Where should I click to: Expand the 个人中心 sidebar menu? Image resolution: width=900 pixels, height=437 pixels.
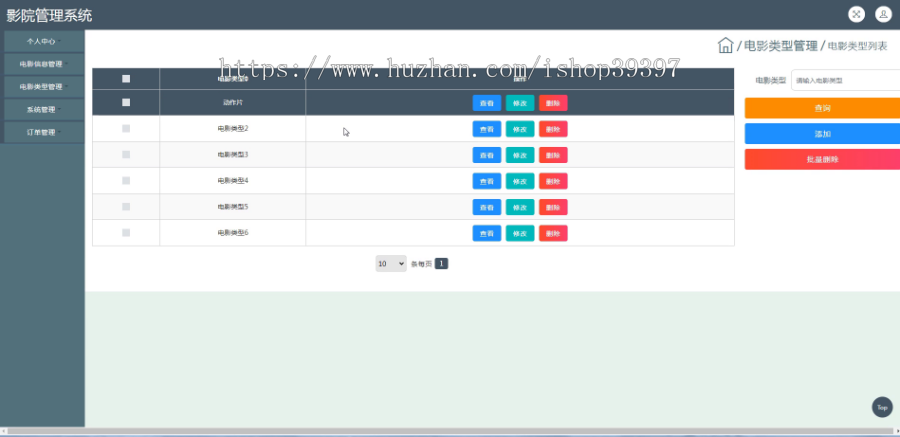coord(44,41)
